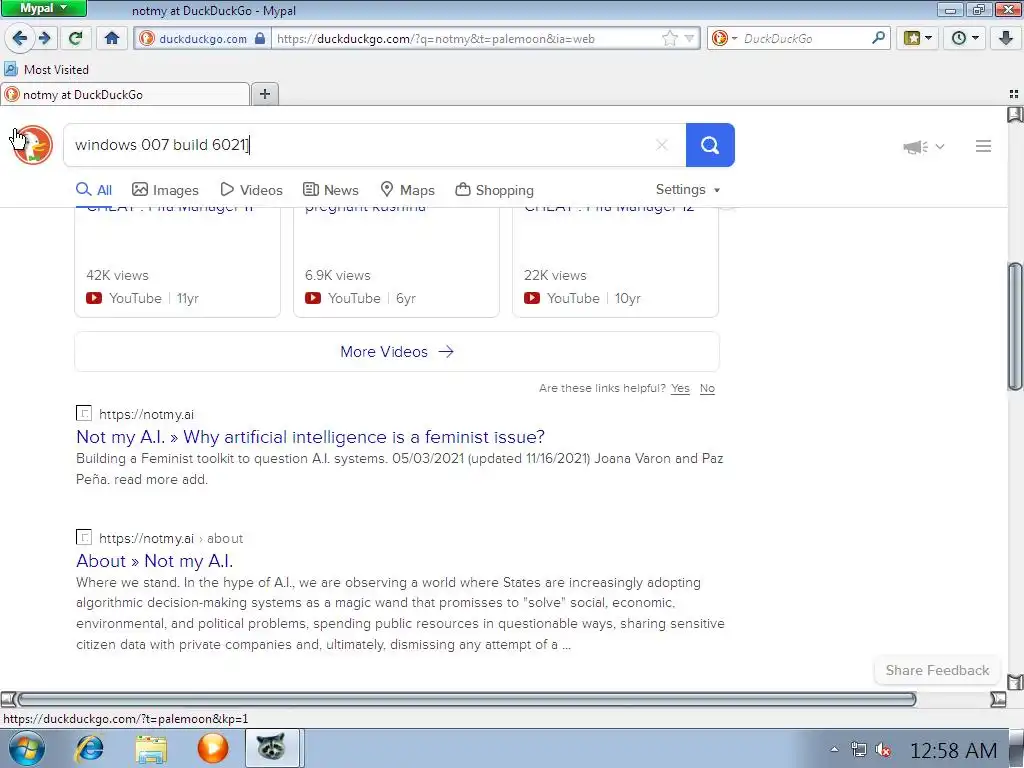Show hidden system tray icons
1024x768 pixels.
pyautogui.click(x=834, y=750)
